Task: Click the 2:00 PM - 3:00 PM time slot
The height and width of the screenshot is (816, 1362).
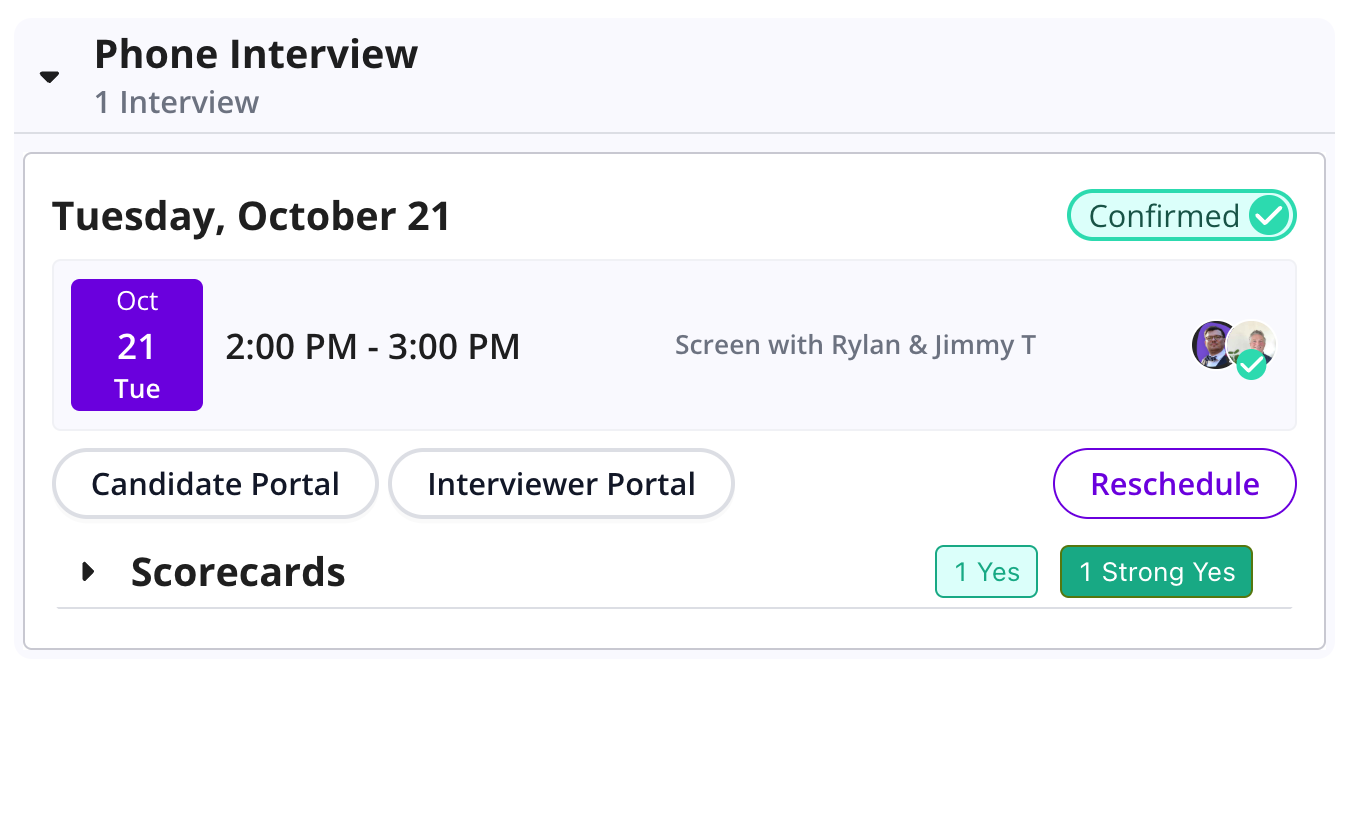Action: 372,346
